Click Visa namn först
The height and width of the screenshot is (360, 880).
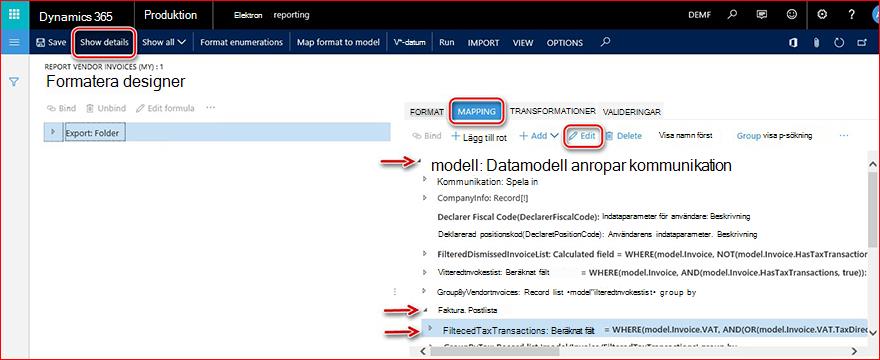(x=685, y=136)
